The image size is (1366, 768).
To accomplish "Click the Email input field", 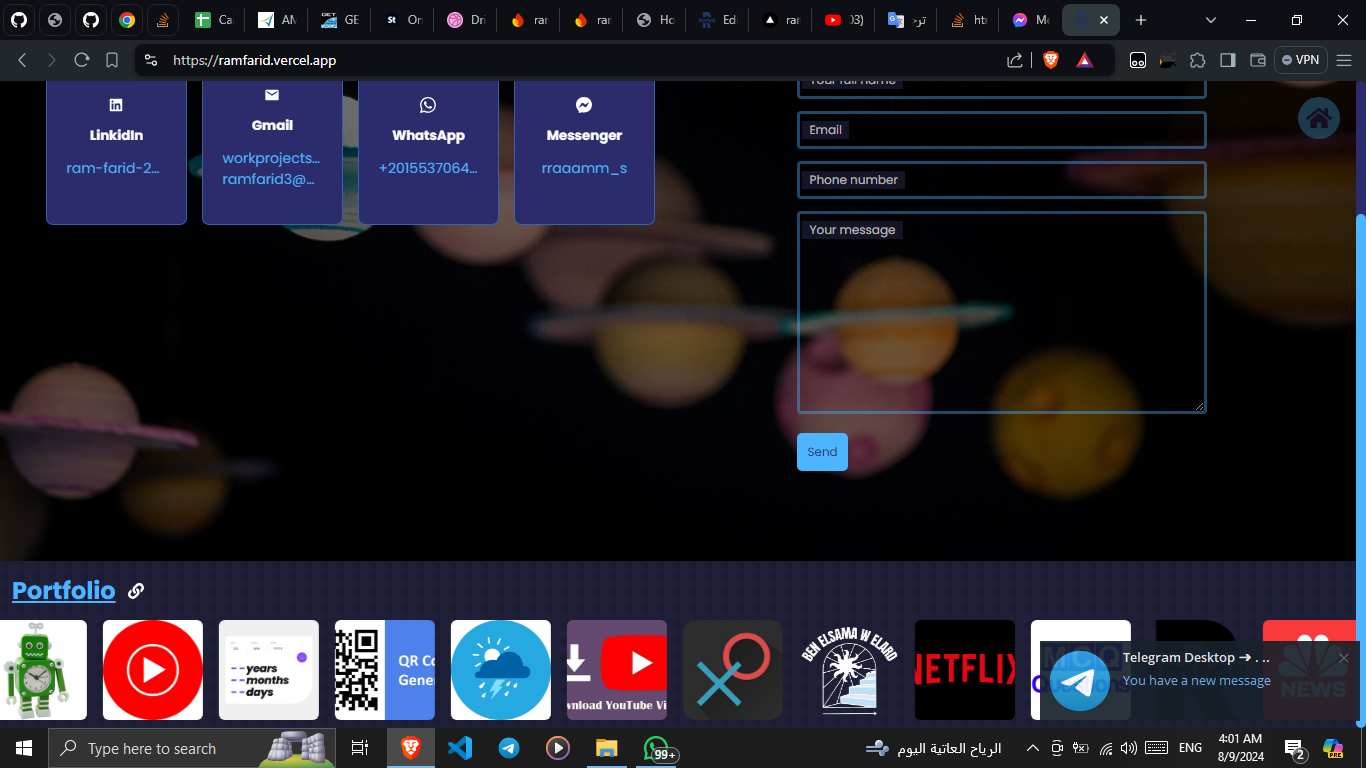I will point(1001,130).
